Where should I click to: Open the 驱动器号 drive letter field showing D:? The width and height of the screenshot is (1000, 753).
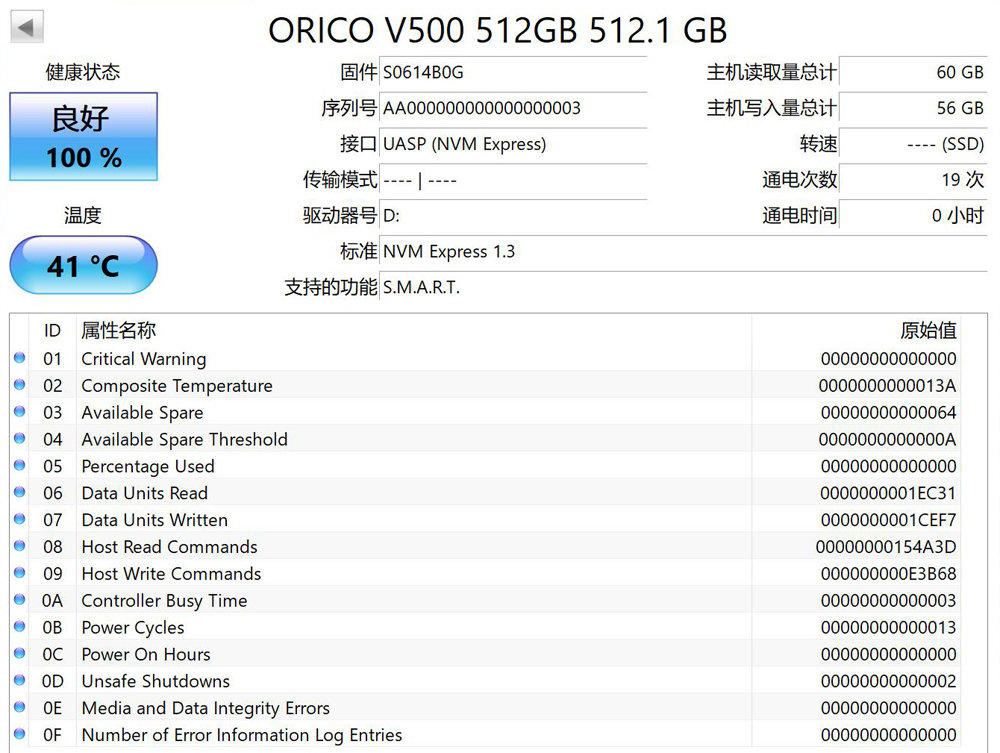click(513, 215)
